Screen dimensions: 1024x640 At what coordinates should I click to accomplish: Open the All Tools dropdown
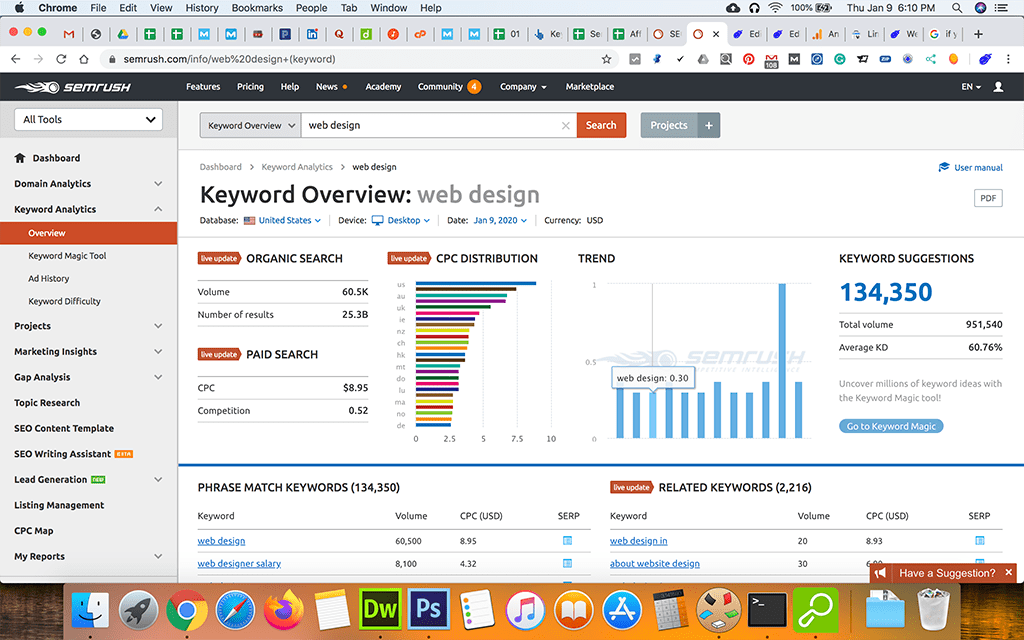88,120
